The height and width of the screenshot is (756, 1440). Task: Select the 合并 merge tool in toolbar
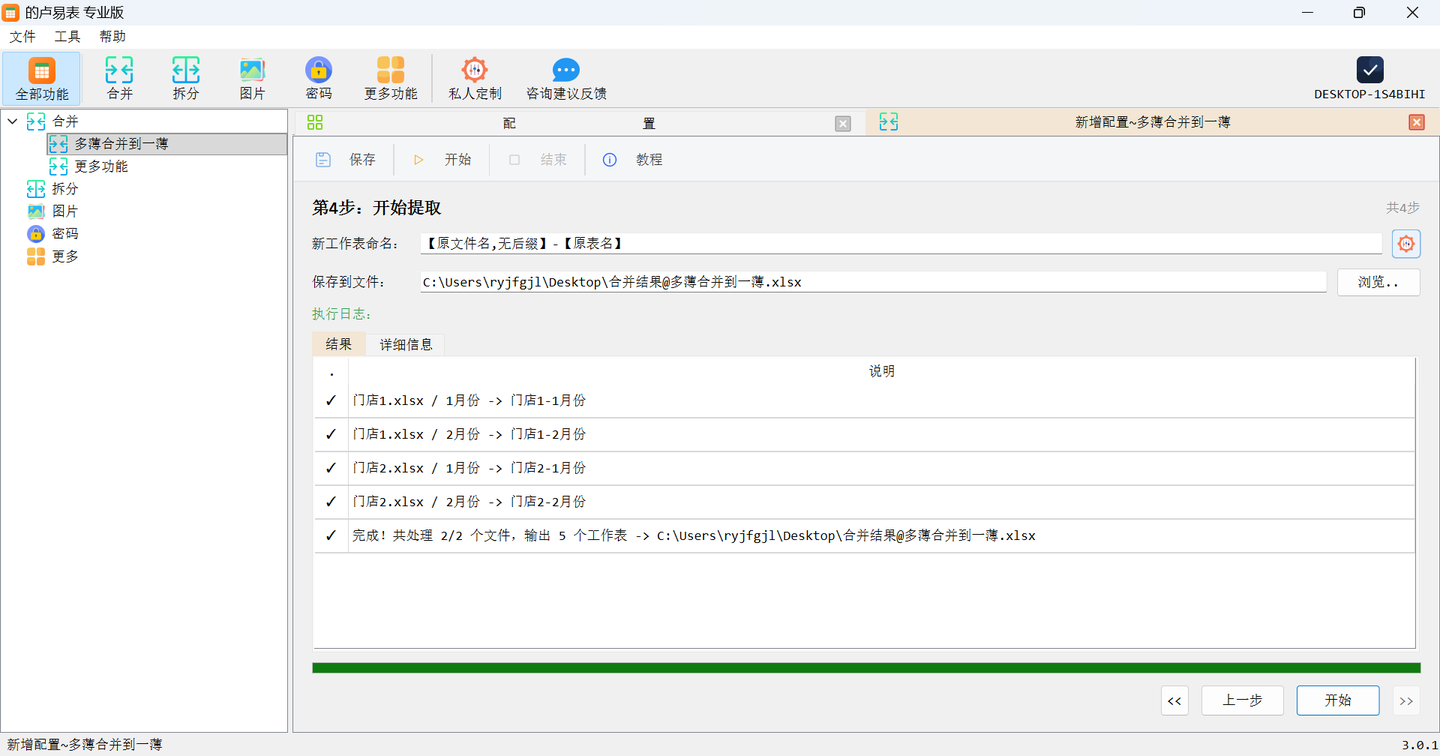[119, 78]
